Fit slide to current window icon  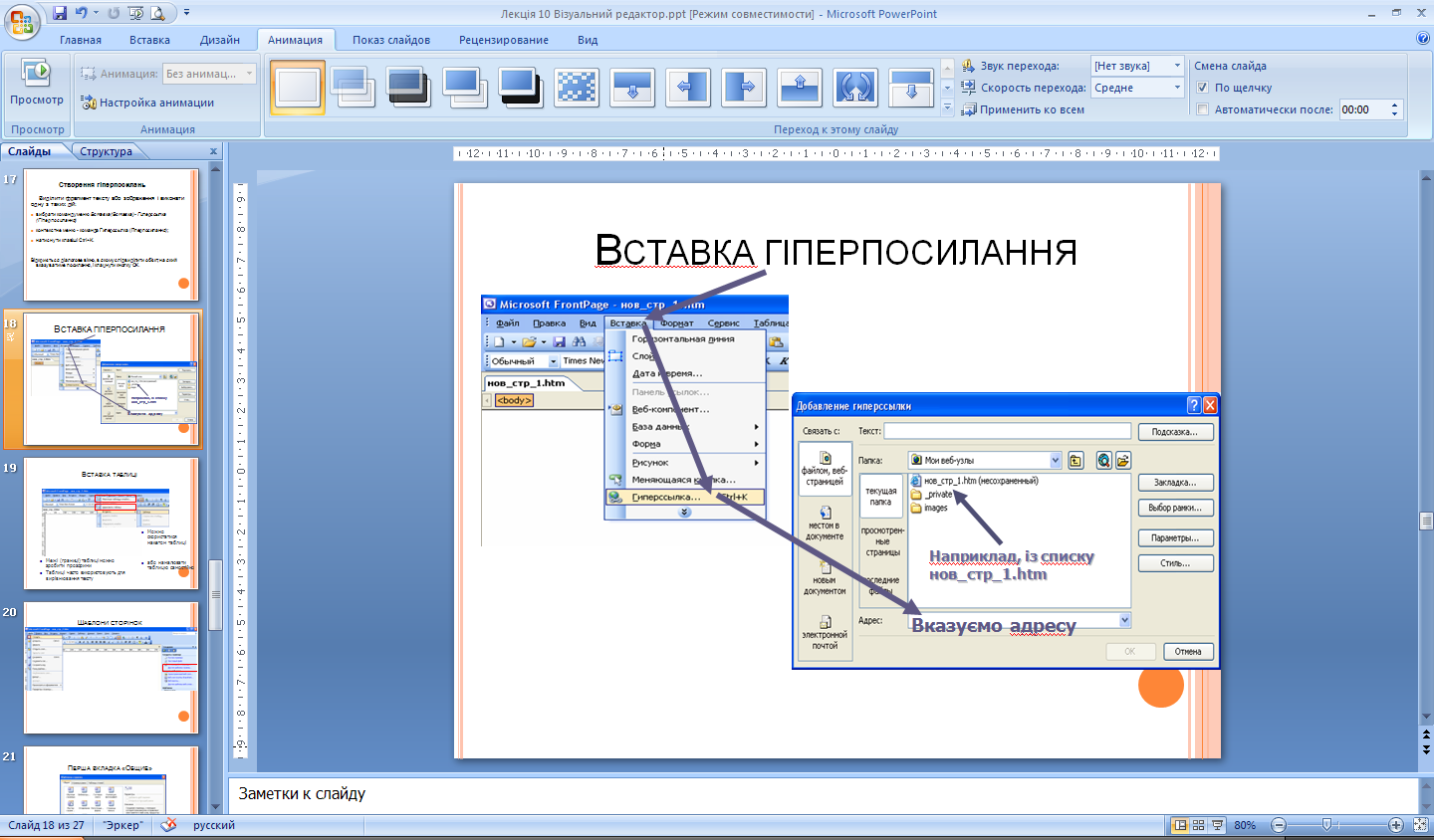pos(1420,825)
